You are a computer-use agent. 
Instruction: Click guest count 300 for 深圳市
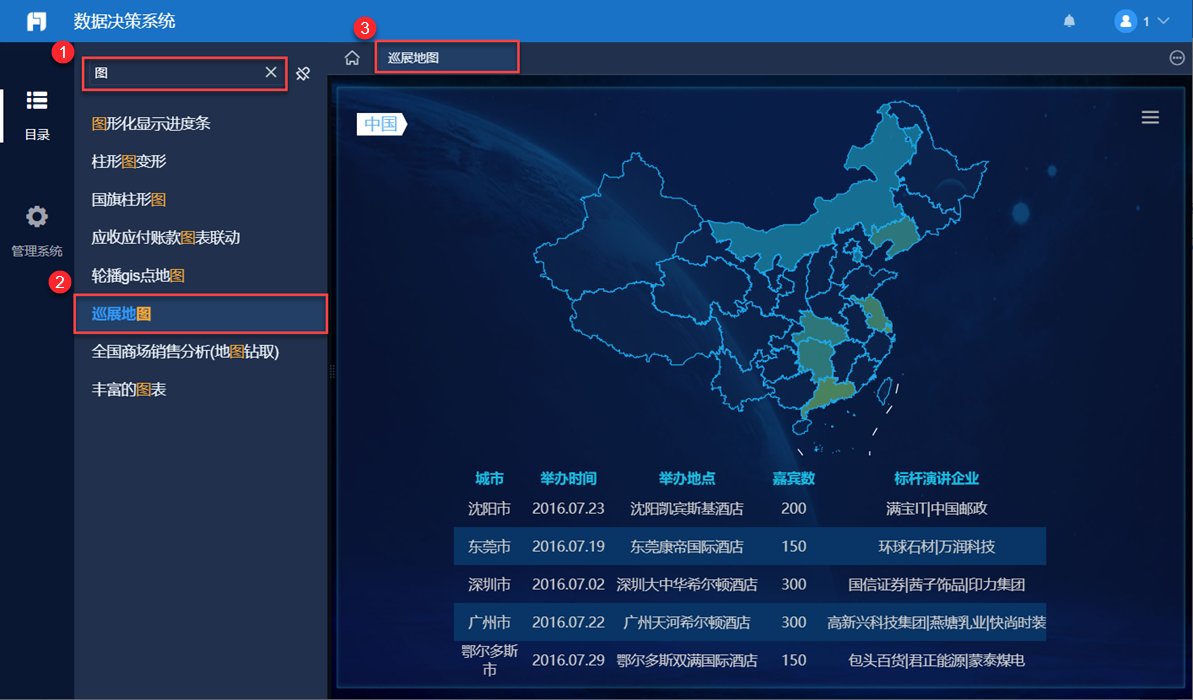coord(794,584)
